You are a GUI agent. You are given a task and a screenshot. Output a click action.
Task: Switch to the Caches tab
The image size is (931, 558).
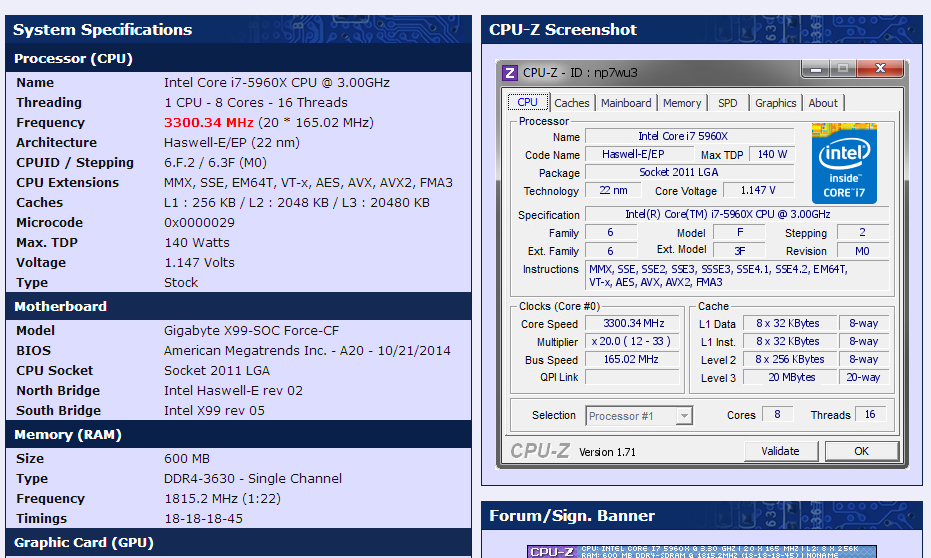[572, 103]
